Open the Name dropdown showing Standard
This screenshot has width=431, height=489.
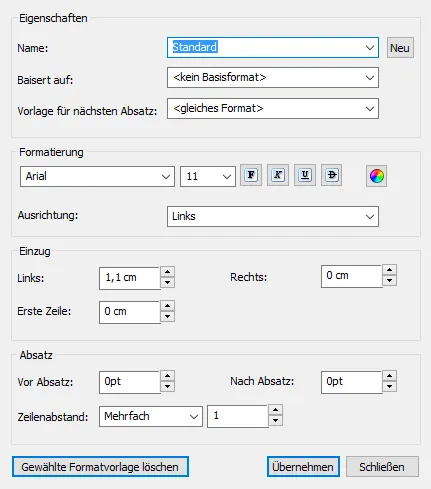369,48
